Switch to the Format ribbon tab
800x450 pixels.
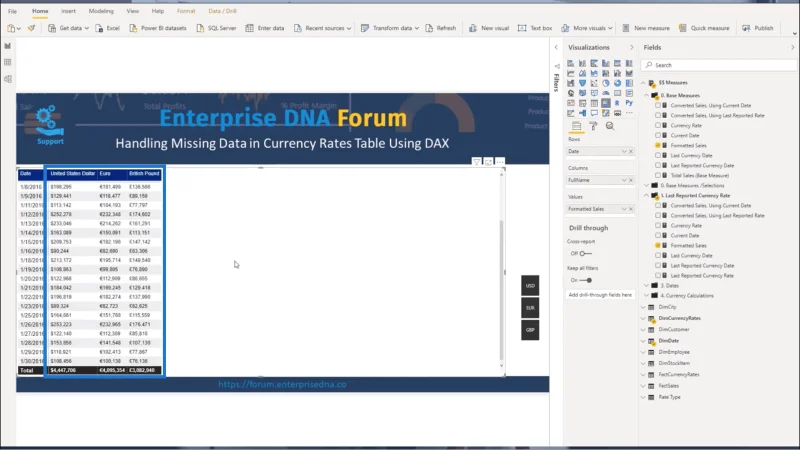click(186, 11)
